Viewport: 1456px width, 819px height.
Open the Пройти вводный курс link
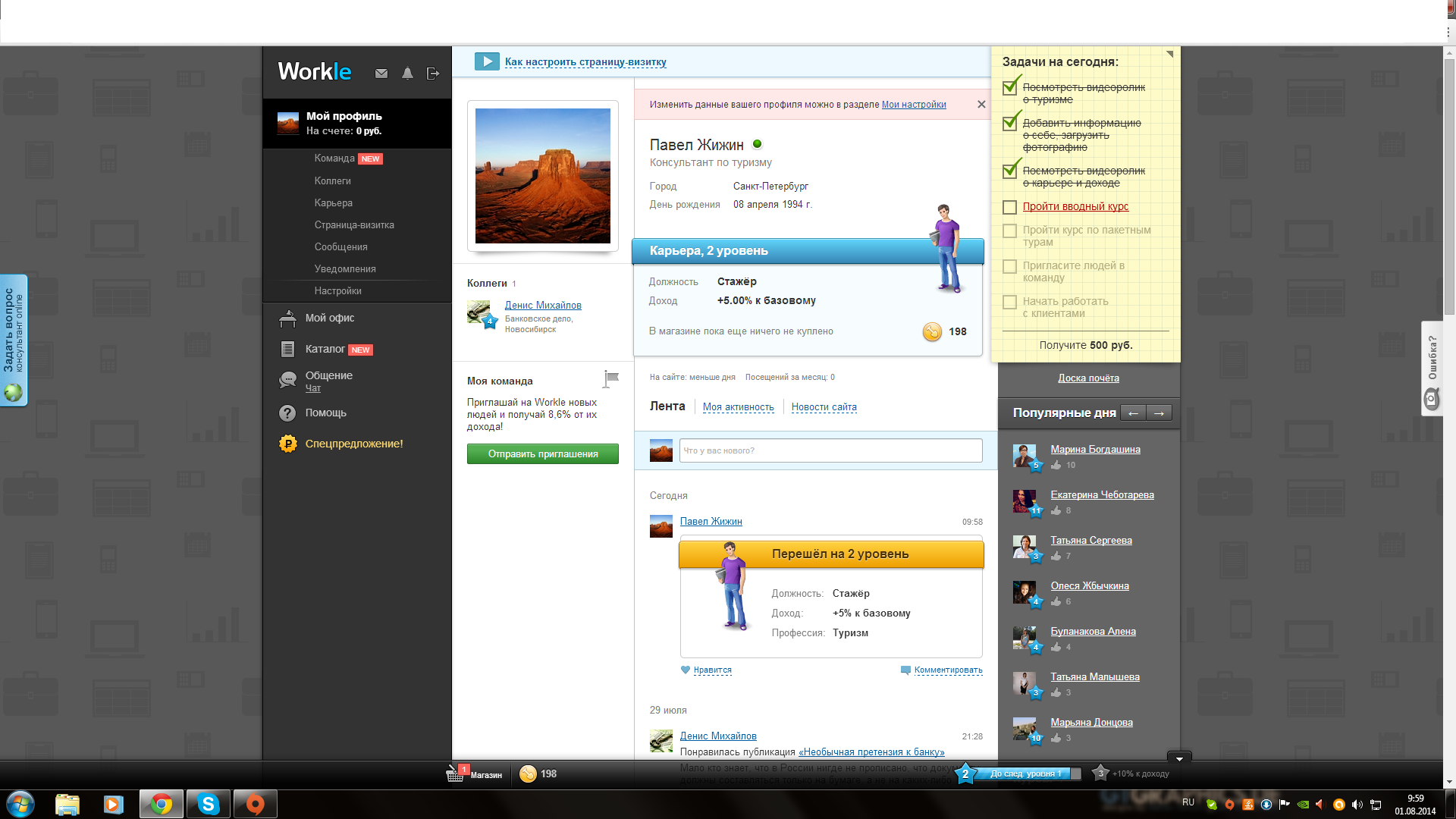1075,206
